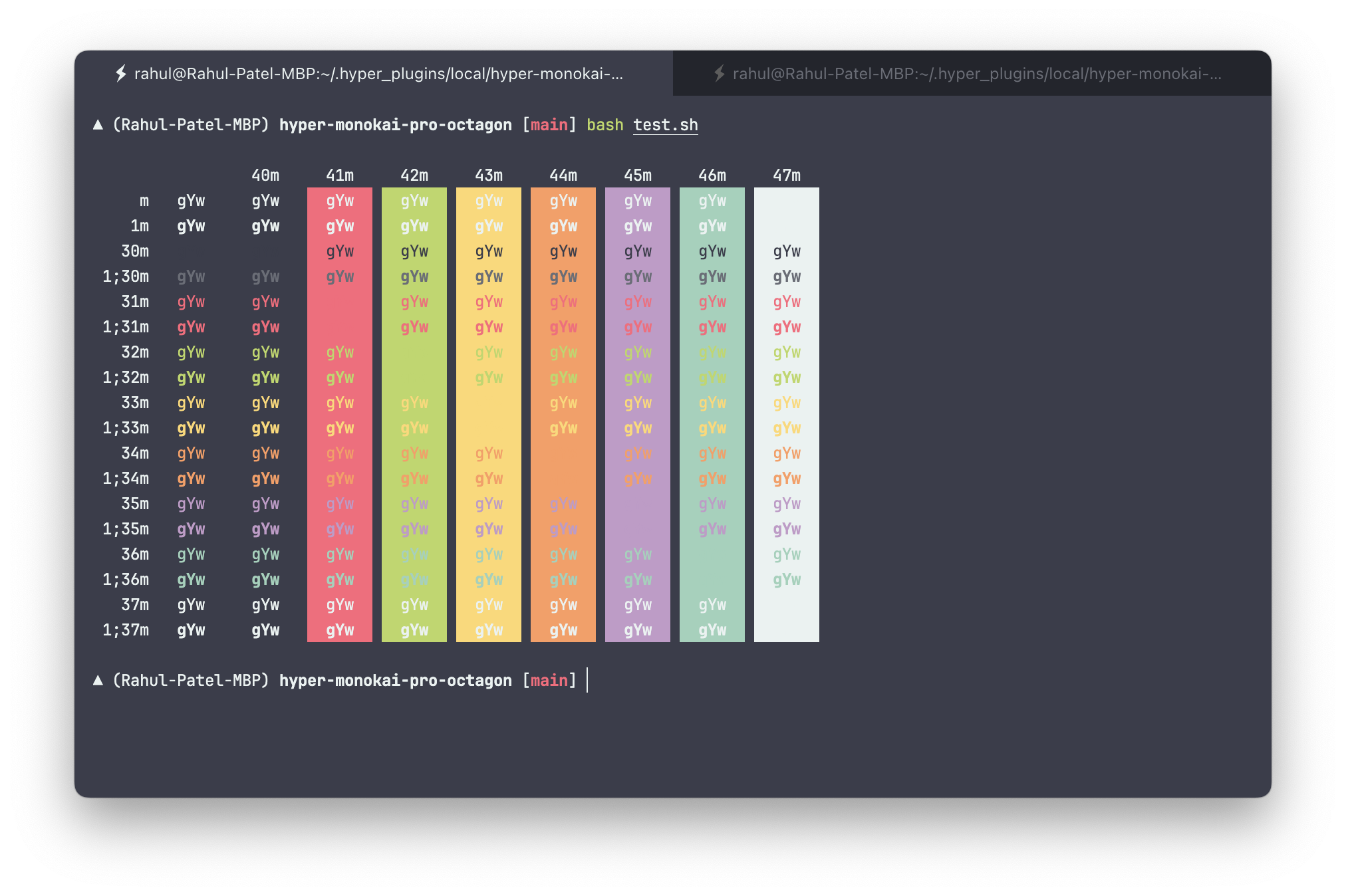Click the purple 45m color column
Screen dimensions: 1346x896
(x=638, y=516)
